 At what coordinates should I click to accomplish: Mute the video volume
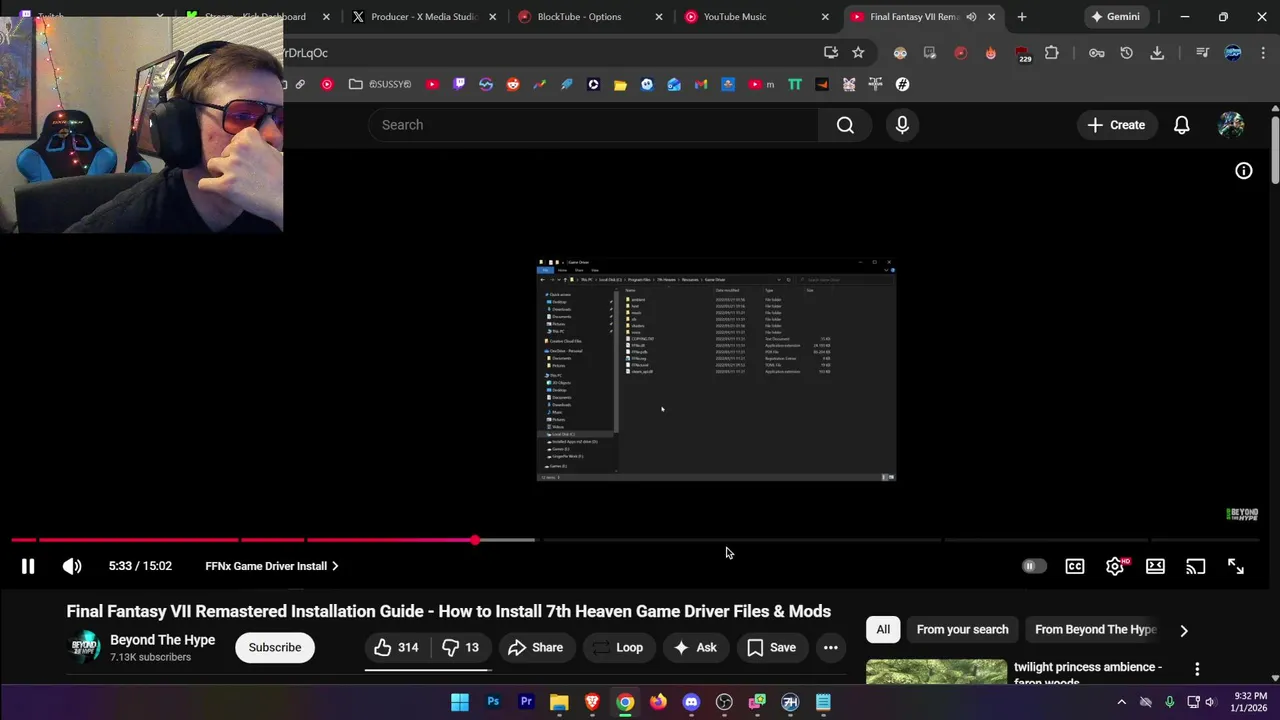click(x=72, y=566)
